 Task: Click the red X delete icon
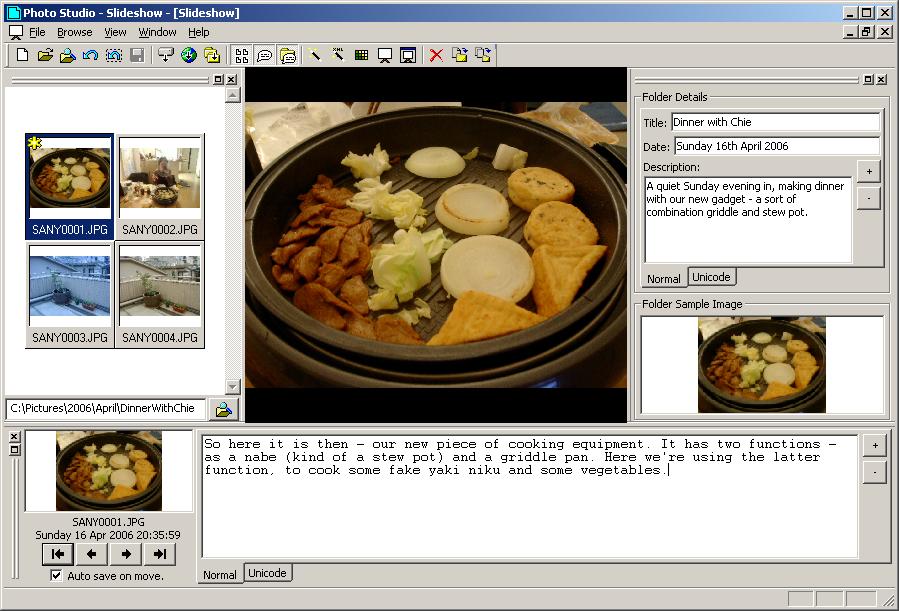click(x=436, y=55)
